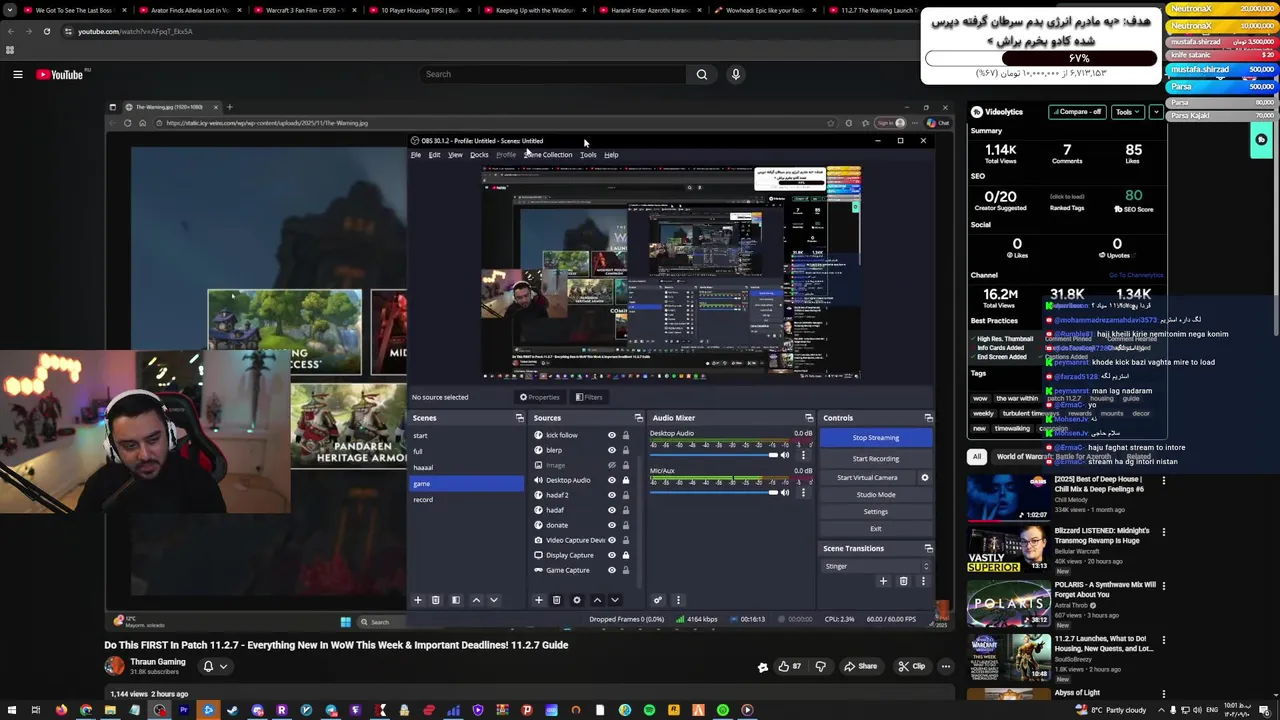Image resolution: width=1280 pixels, height=720 pixels.
Task: Undock the Scenes panel with its float icon
Action: pyautogui.click(x=519, y=418)
